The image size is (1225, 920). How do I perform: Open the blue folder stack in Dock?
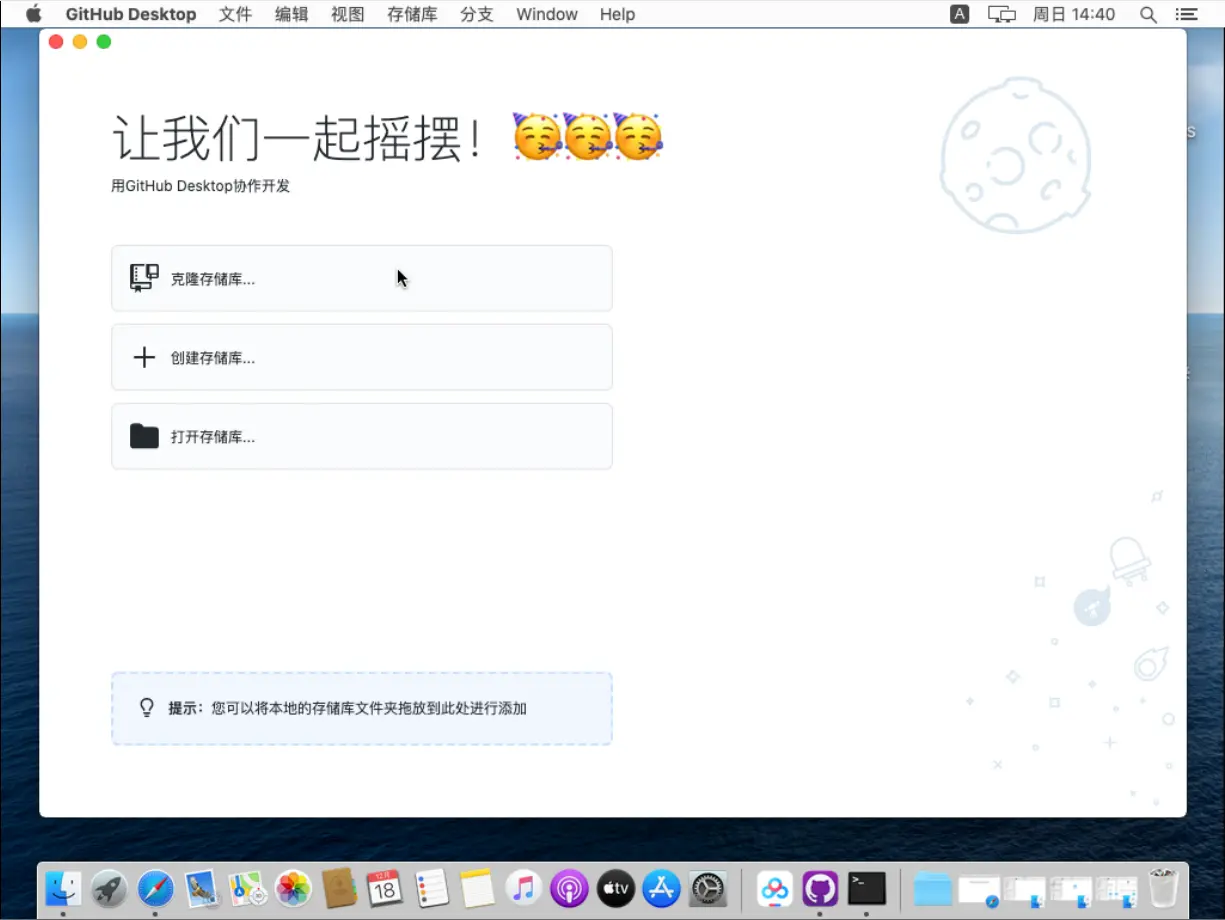pyautogui.click(x=933, y=888)
